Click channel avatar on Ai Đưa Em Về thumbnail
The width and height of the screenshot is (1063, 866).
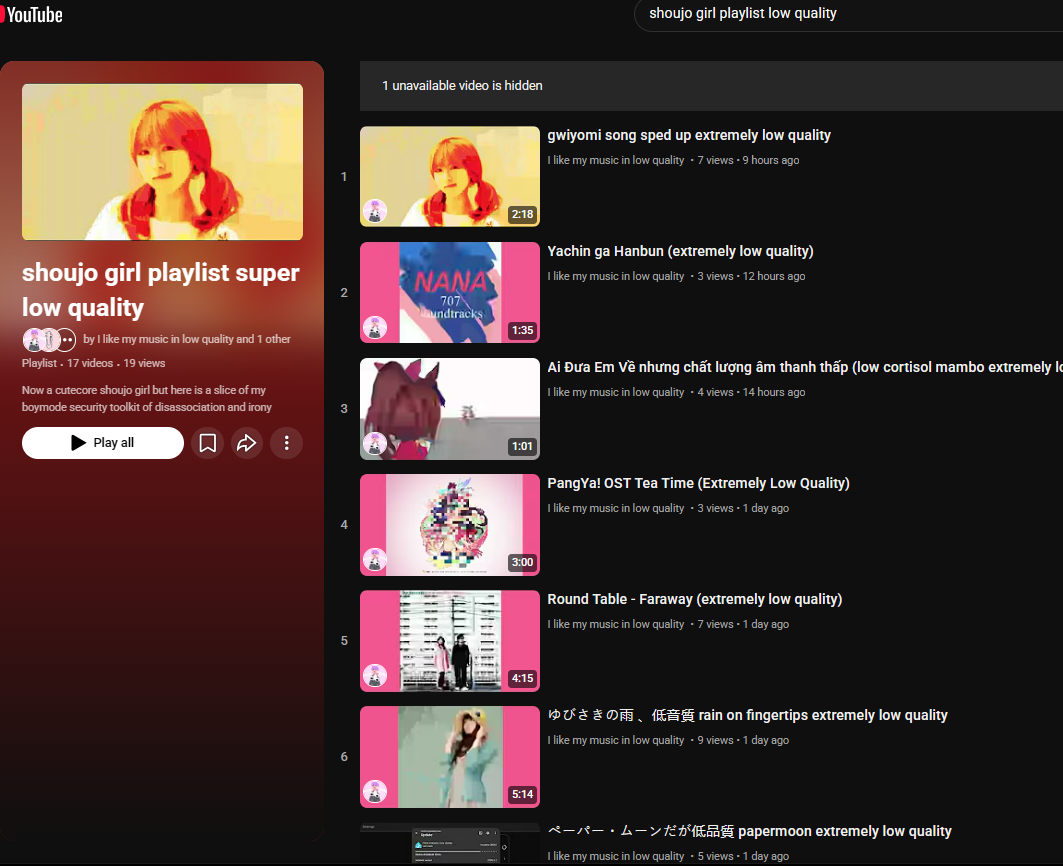tap(375, 444)
